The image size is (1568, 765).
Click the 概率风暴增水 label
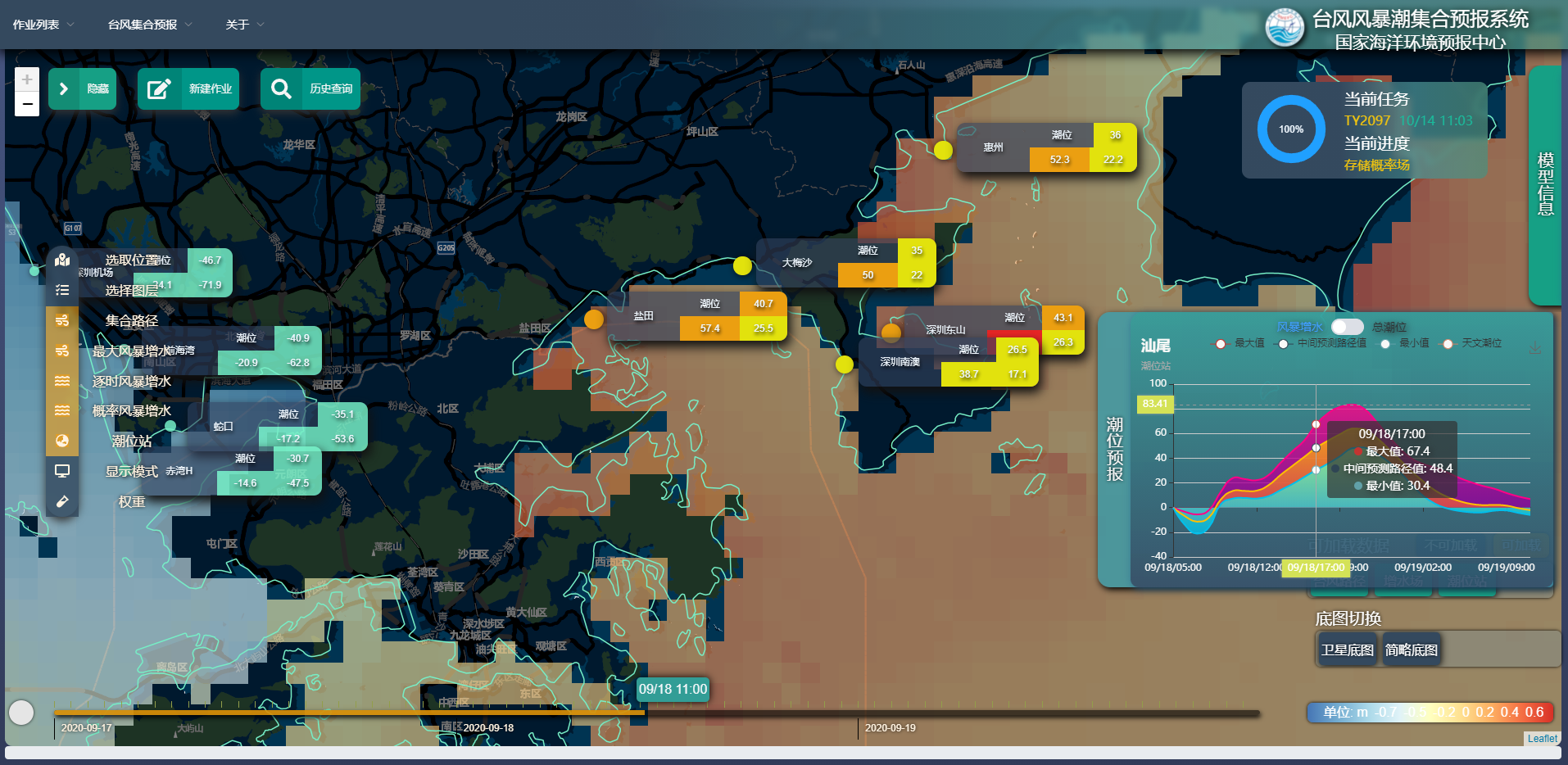click(x=132, y=410)
